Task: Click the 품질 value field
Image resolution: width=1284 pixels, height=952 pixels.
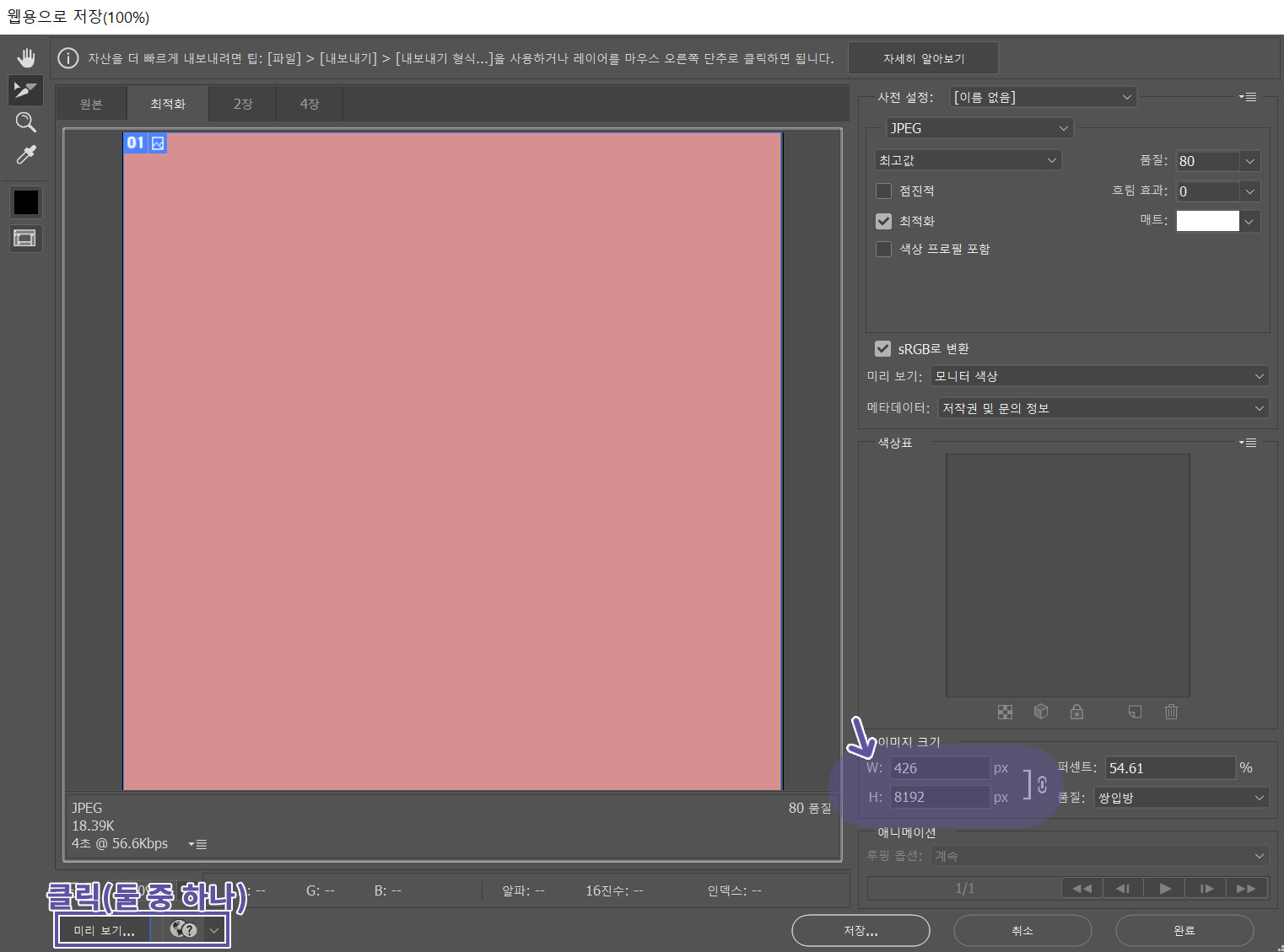Action: (1208, 161)
